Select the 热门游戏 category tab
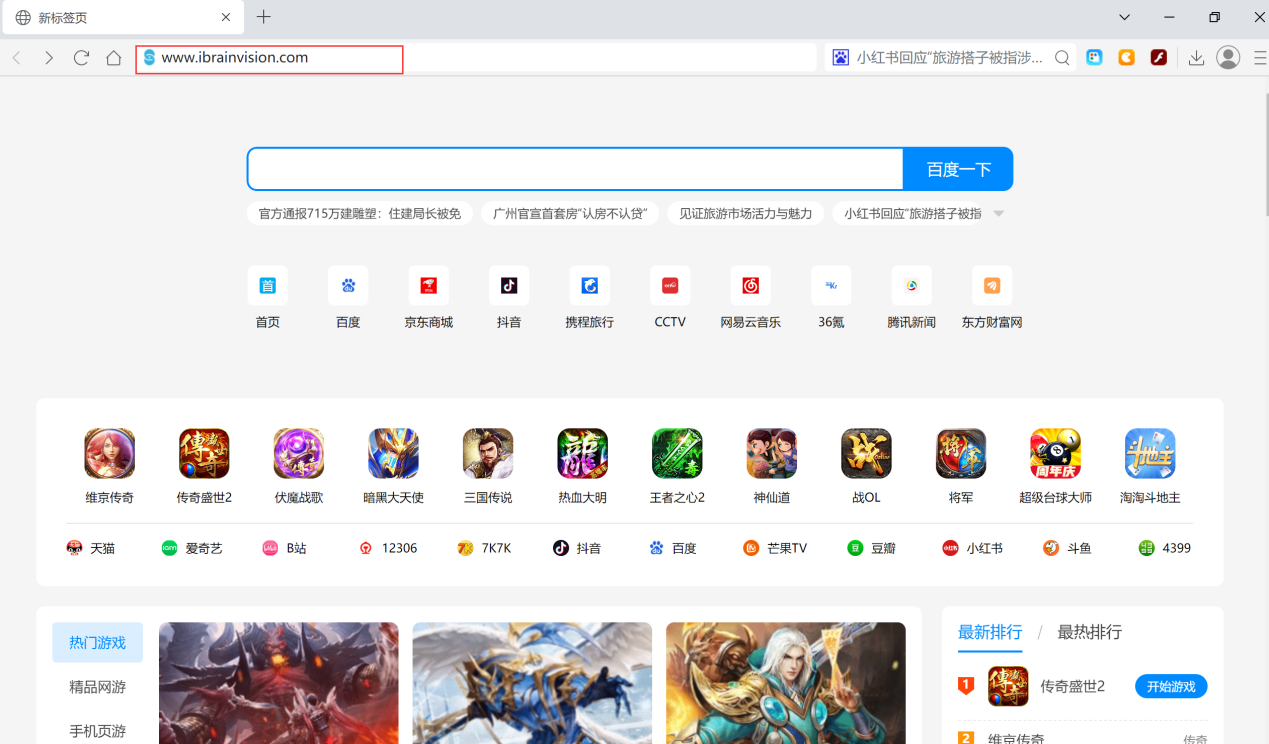This screenshot has width=1269, height=744. pos(98,643)
